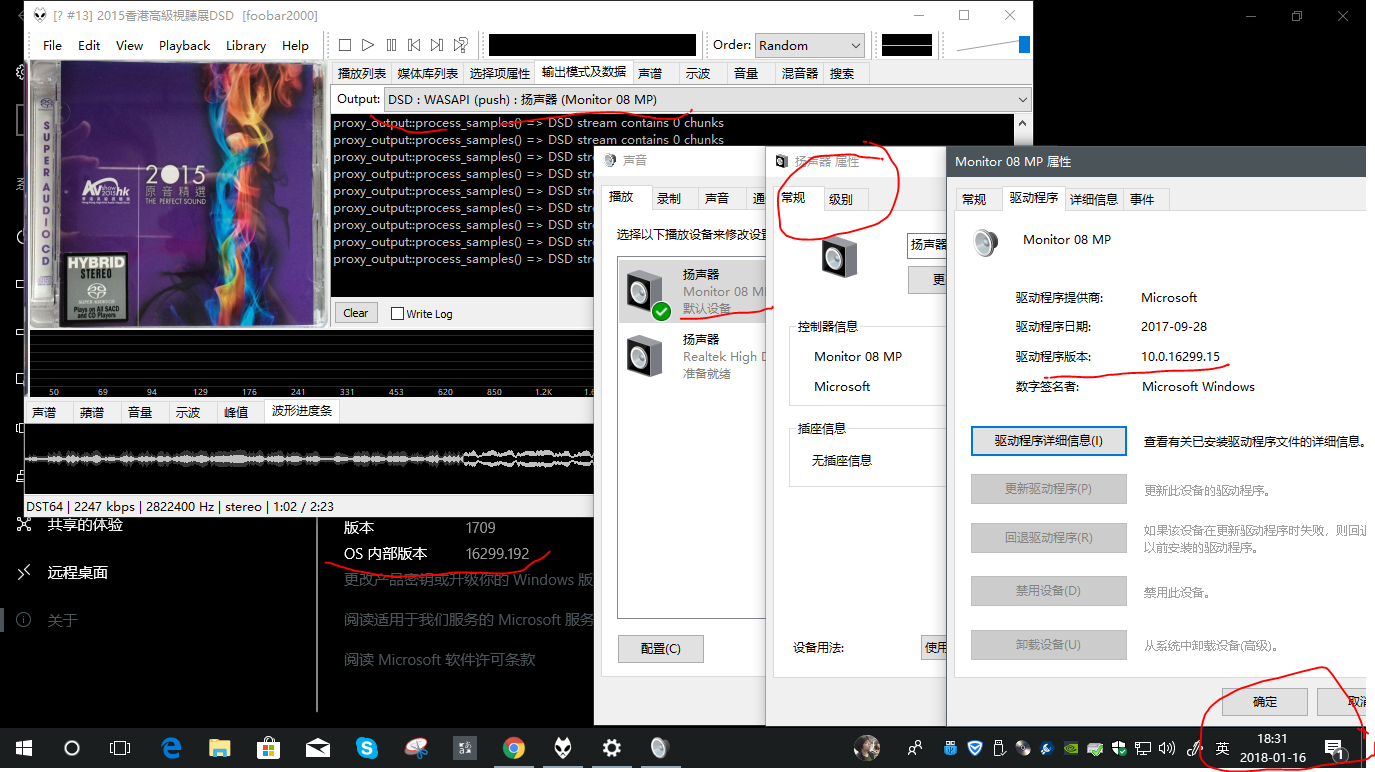This screenshot has height=772, width=1375.
Task: Adjust the foobar2000 volume slider
Action: (992, 45)
